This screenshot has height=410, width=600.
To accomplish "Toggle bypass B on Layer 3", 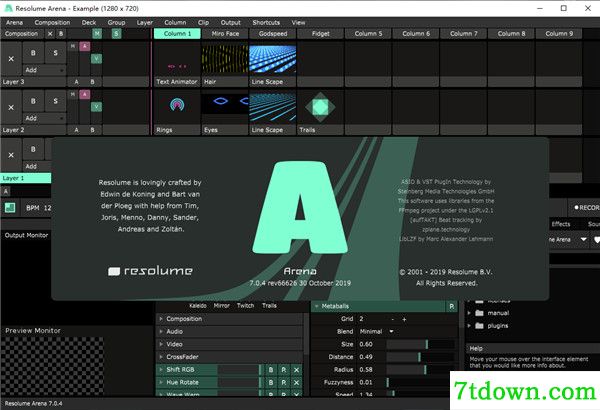I will pos(33,53).
